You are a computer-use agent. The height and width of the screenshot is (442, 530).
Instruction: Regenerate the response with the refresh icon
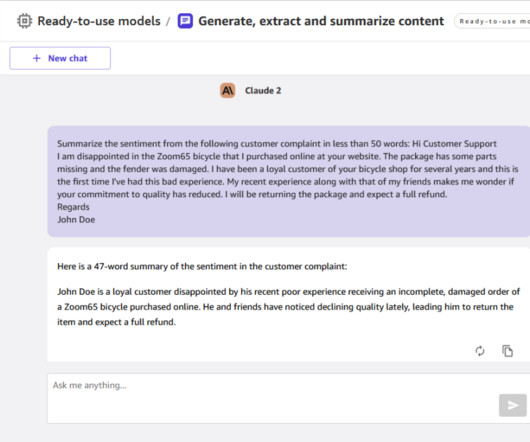click(x=480, y=351)
